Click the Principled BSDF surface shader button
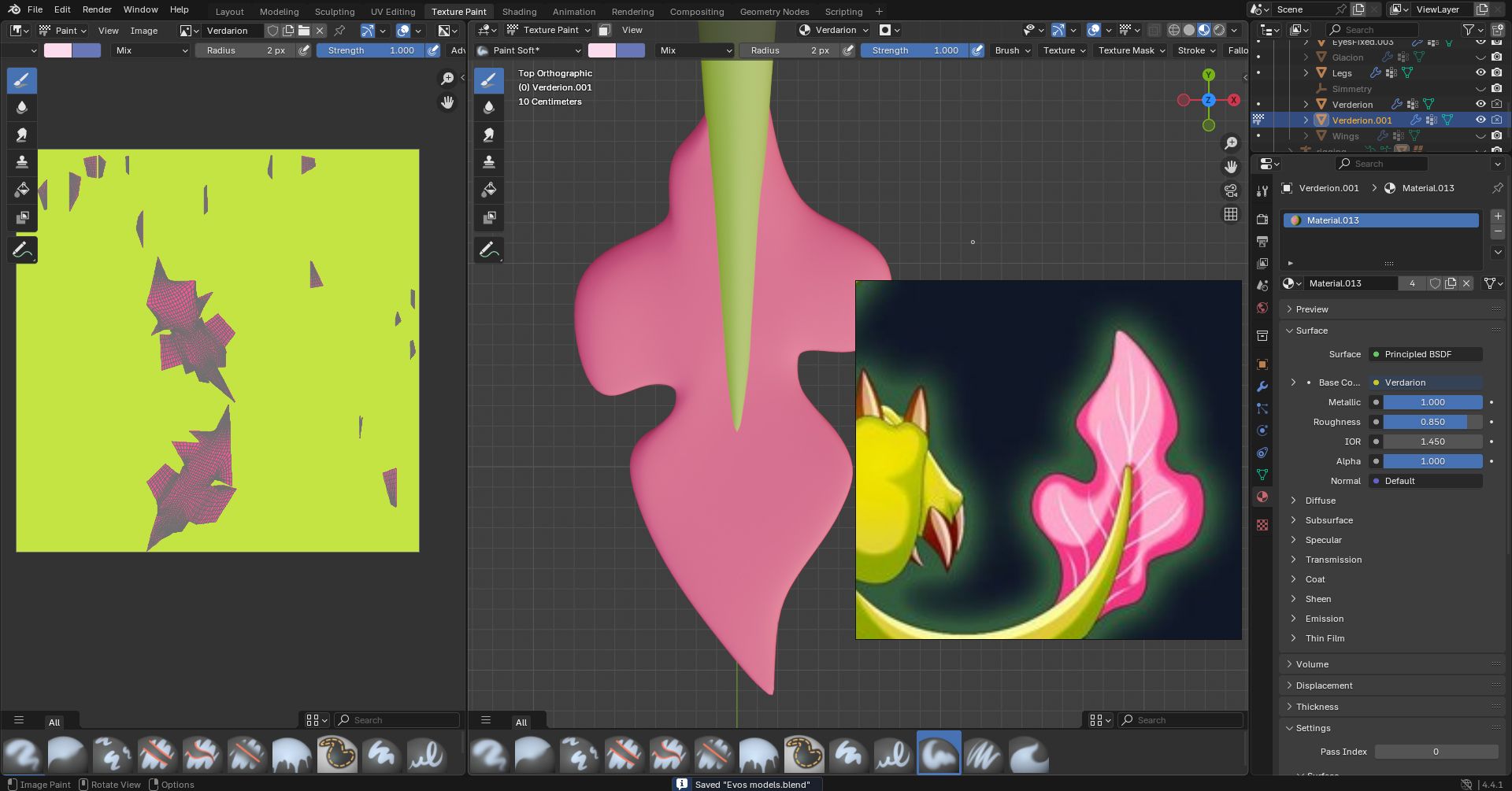 [1425, 354]
